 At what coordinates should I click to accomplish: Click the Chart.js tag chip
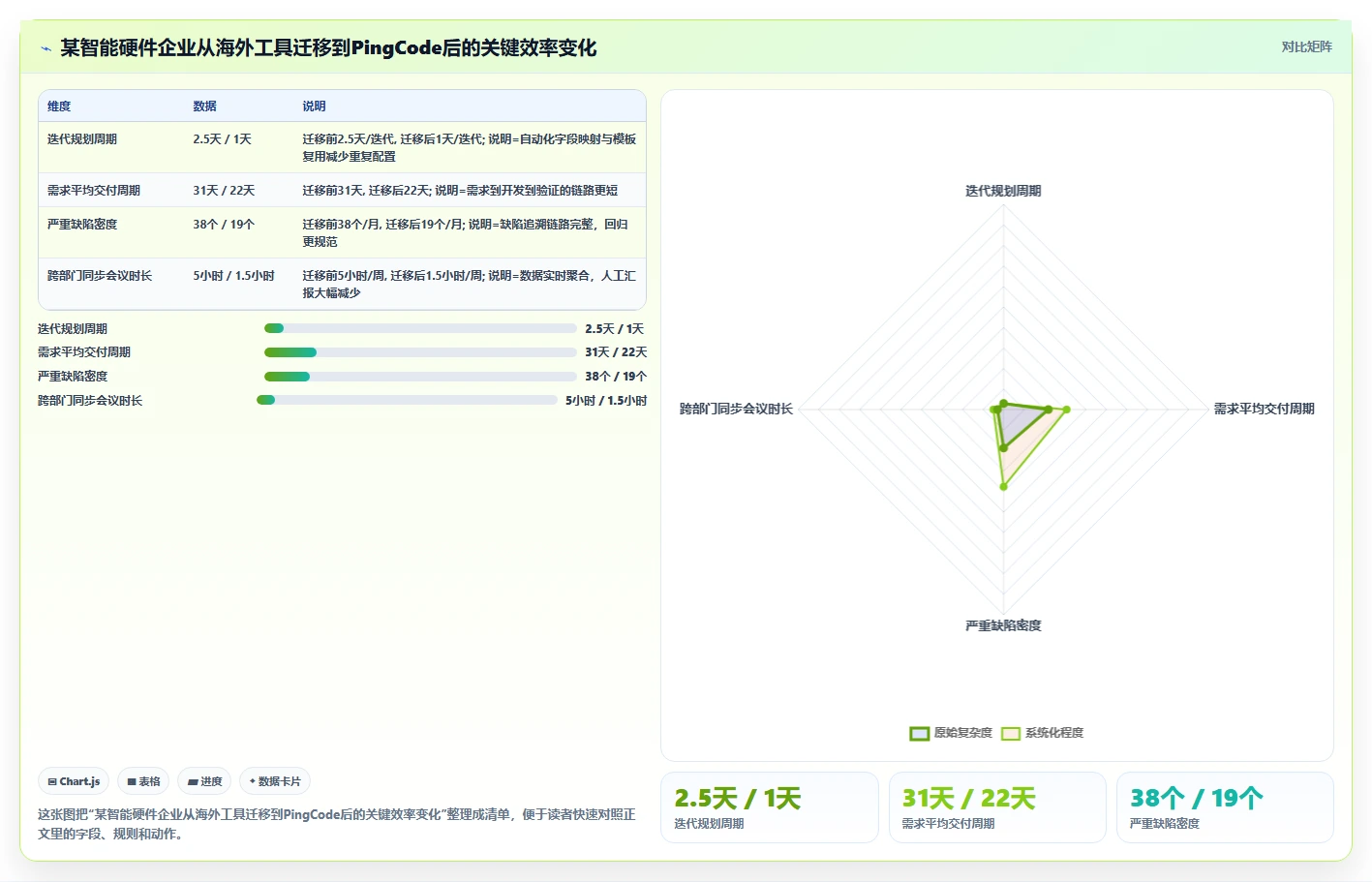pos(74,781)
